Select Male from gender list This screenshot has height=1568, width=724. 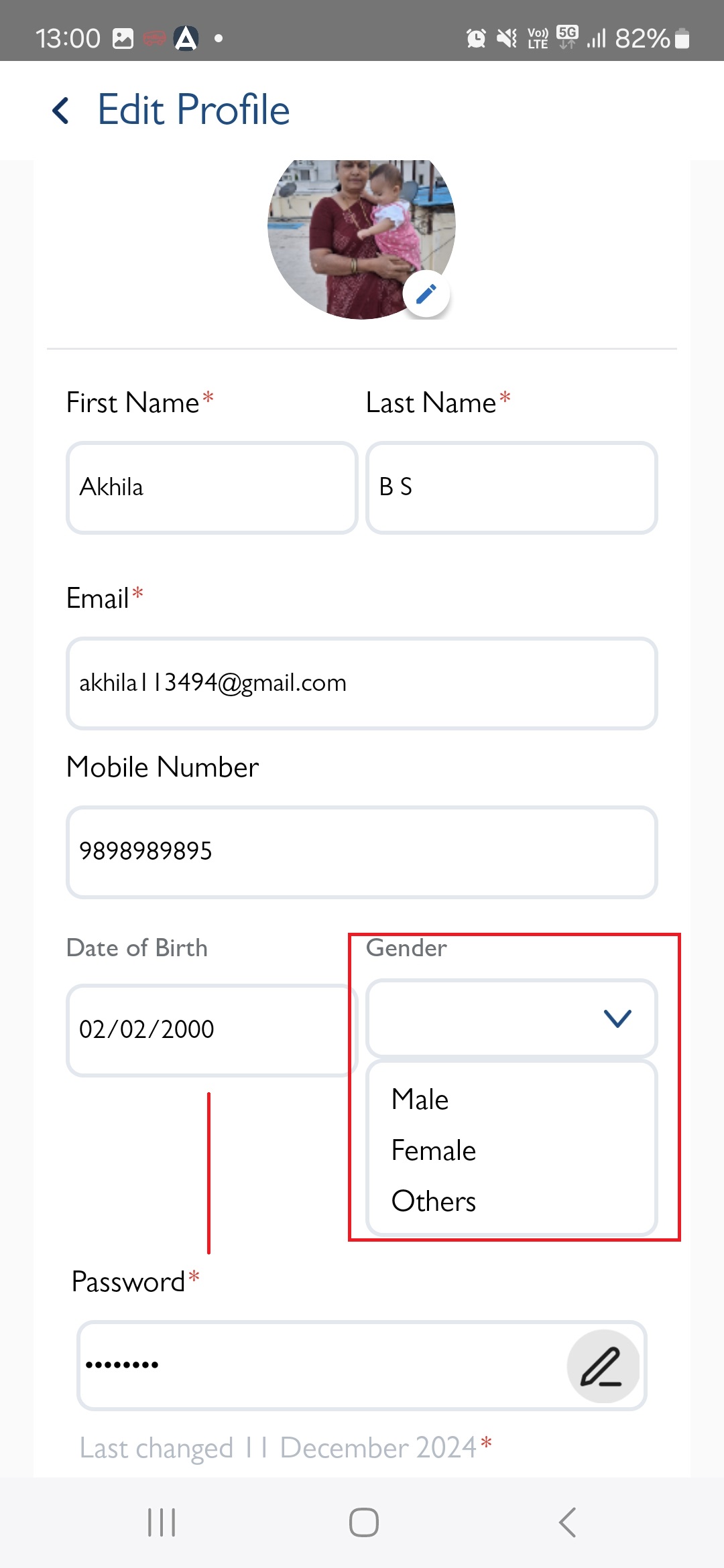pos(420,1100)
